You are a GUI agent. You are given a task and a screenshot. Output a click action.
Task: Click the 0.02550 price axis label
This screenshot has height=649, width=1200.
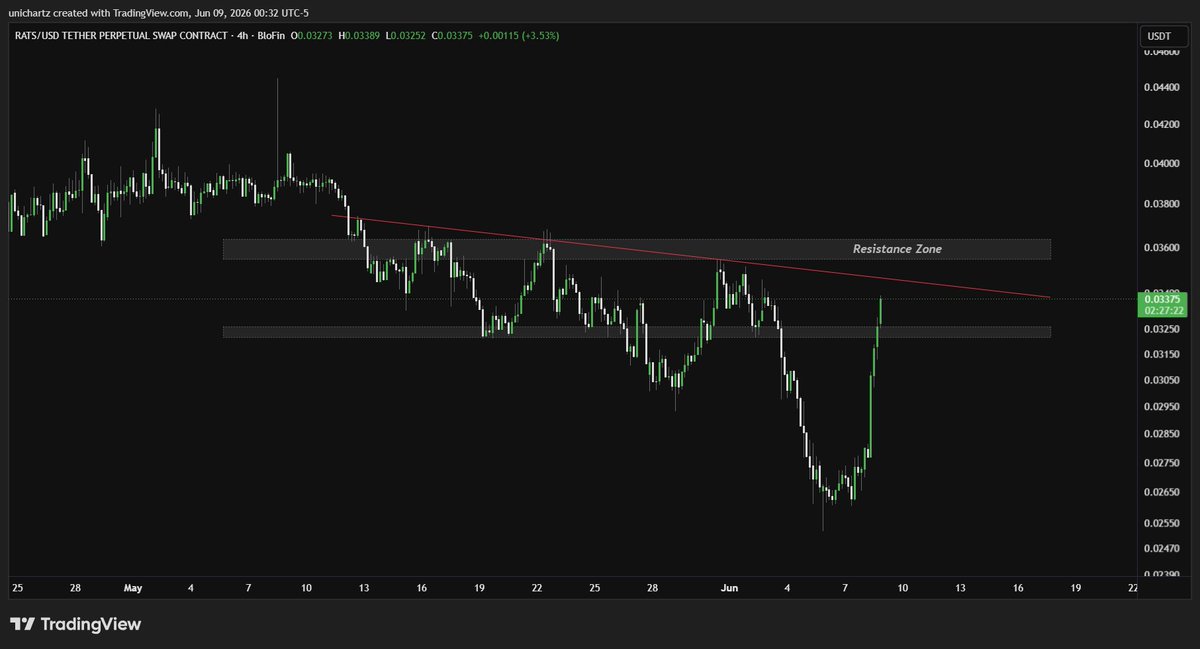pyautogui.click(x=1163, y=522)
